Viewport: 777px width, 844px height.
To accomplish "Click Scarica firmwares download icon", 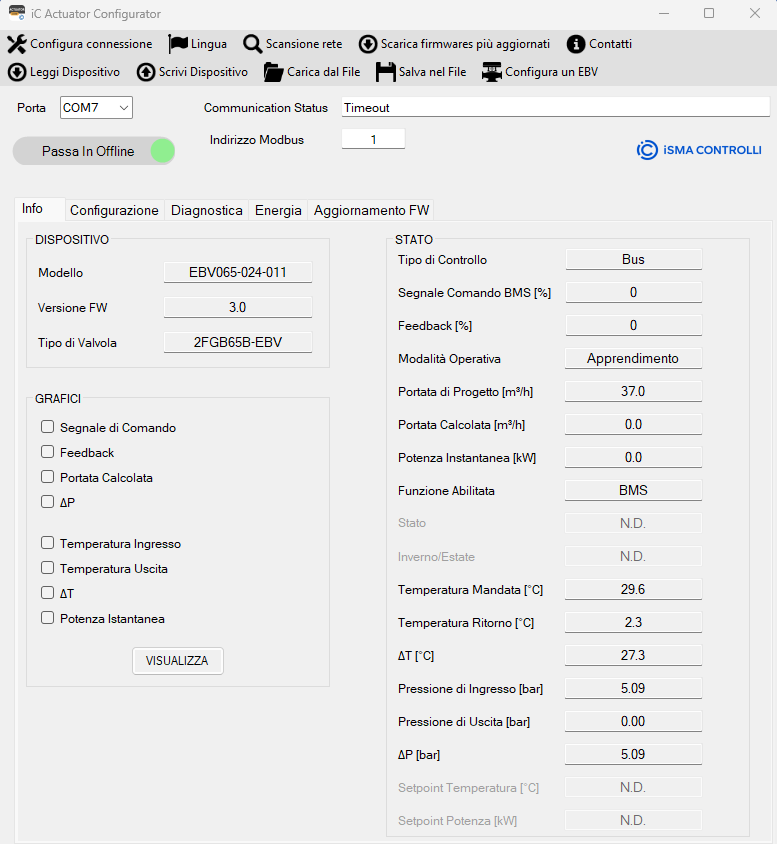I will click(x=368, y=44).
